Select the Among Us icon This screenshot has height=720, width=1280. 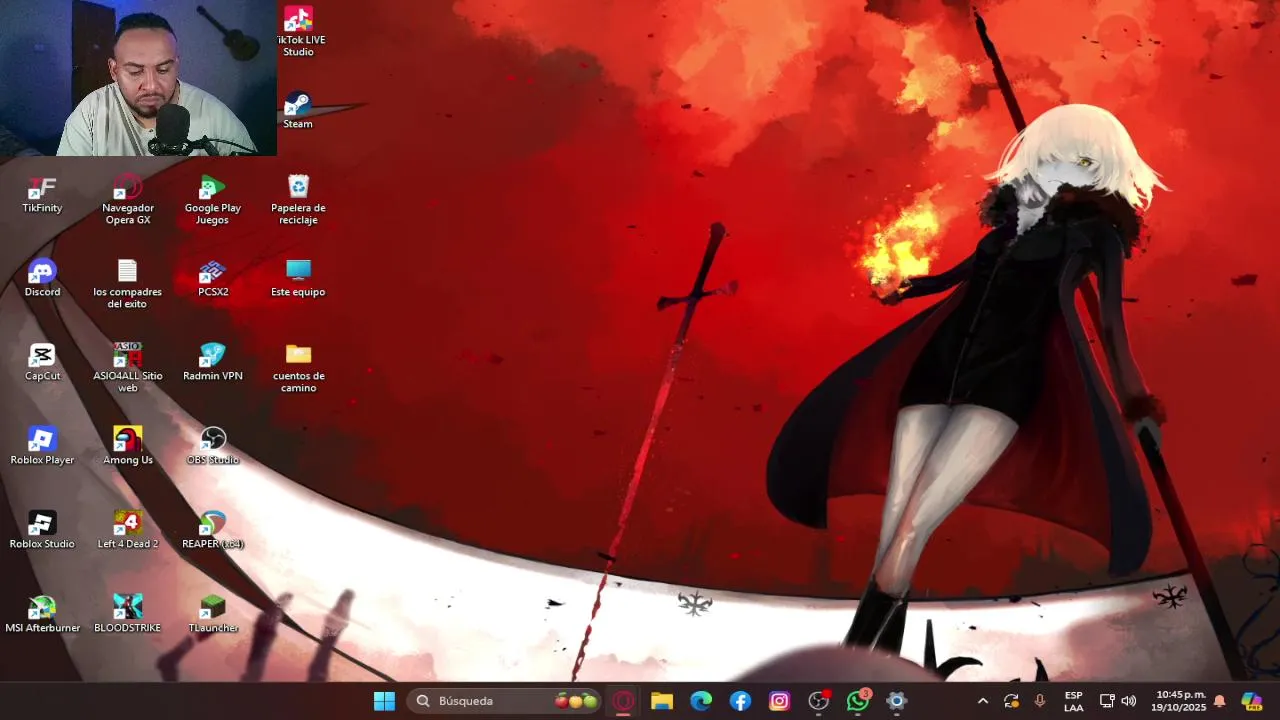(128, 447)
